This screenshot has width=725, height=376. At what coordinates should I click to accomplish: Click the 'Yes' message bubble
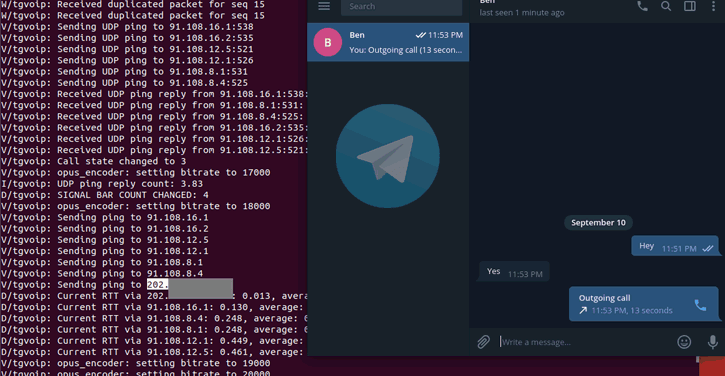(x=514, y=271)
